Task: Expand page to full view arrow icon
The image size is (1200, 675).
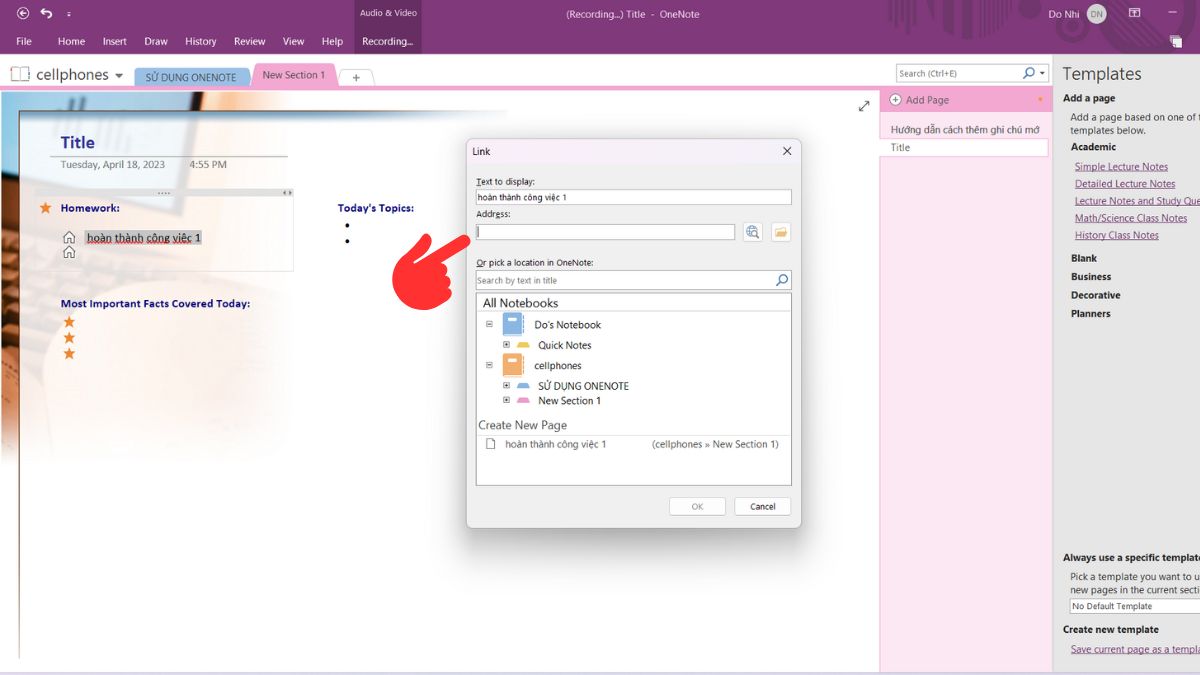Action: [864, 106]
